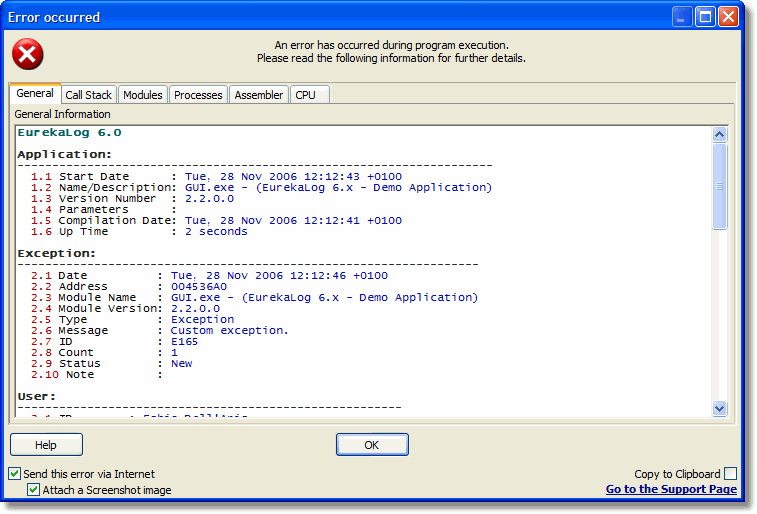This screenshot has width=757, height=514.
Task: Show the Processes tab
Action: click(198, 95)
